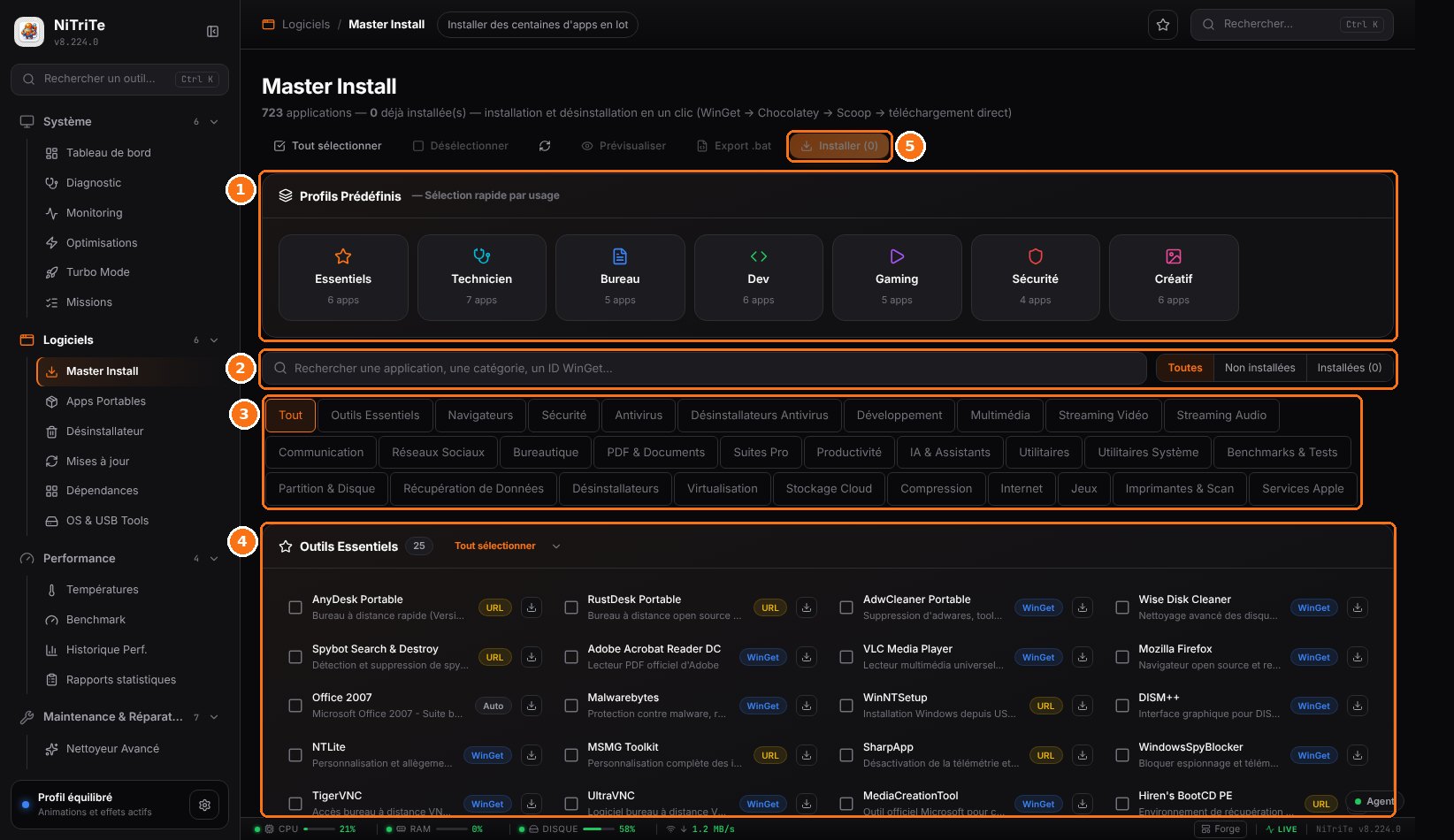The height and width of the screenshot is (840, 1454).
Task: Click Tout sélectionner in the toolbar
Action: pos(328,146)
